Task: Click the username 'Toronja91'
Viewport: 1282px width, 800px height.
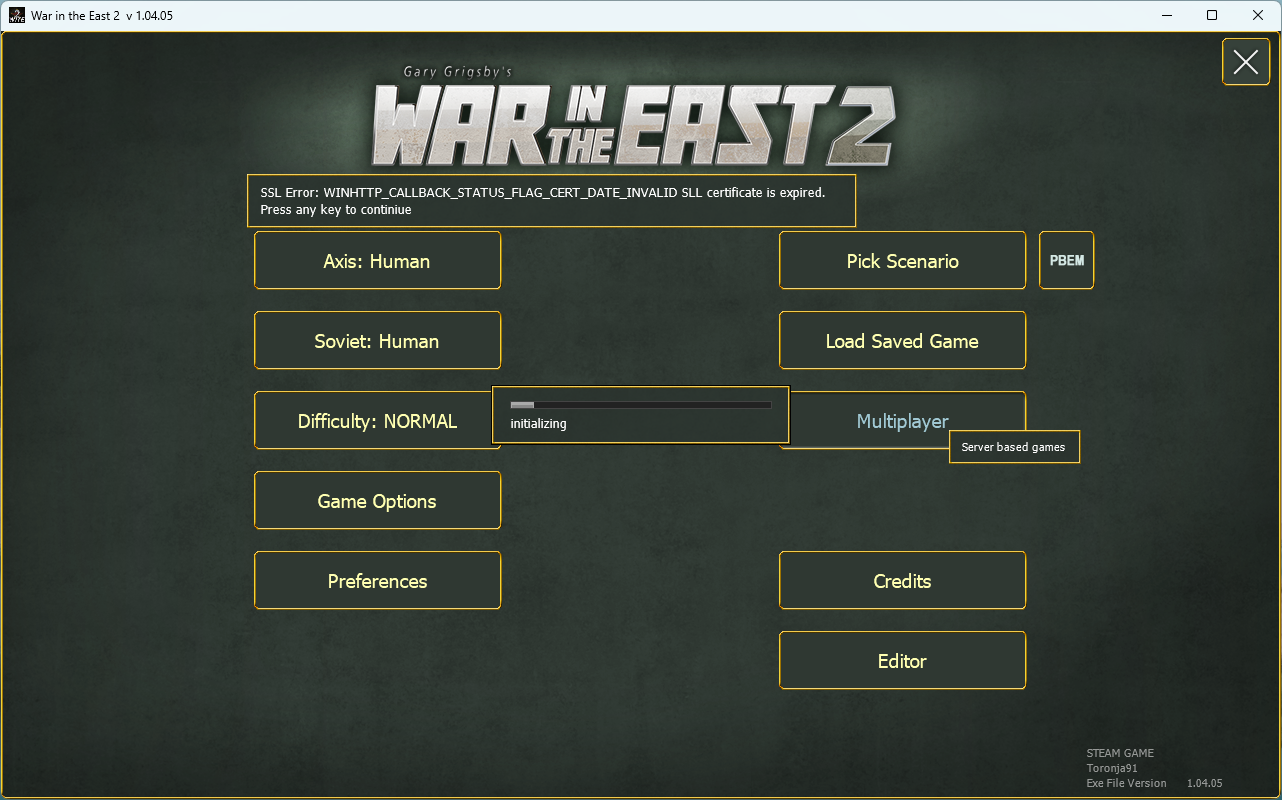Action: tap(1112, 768)
